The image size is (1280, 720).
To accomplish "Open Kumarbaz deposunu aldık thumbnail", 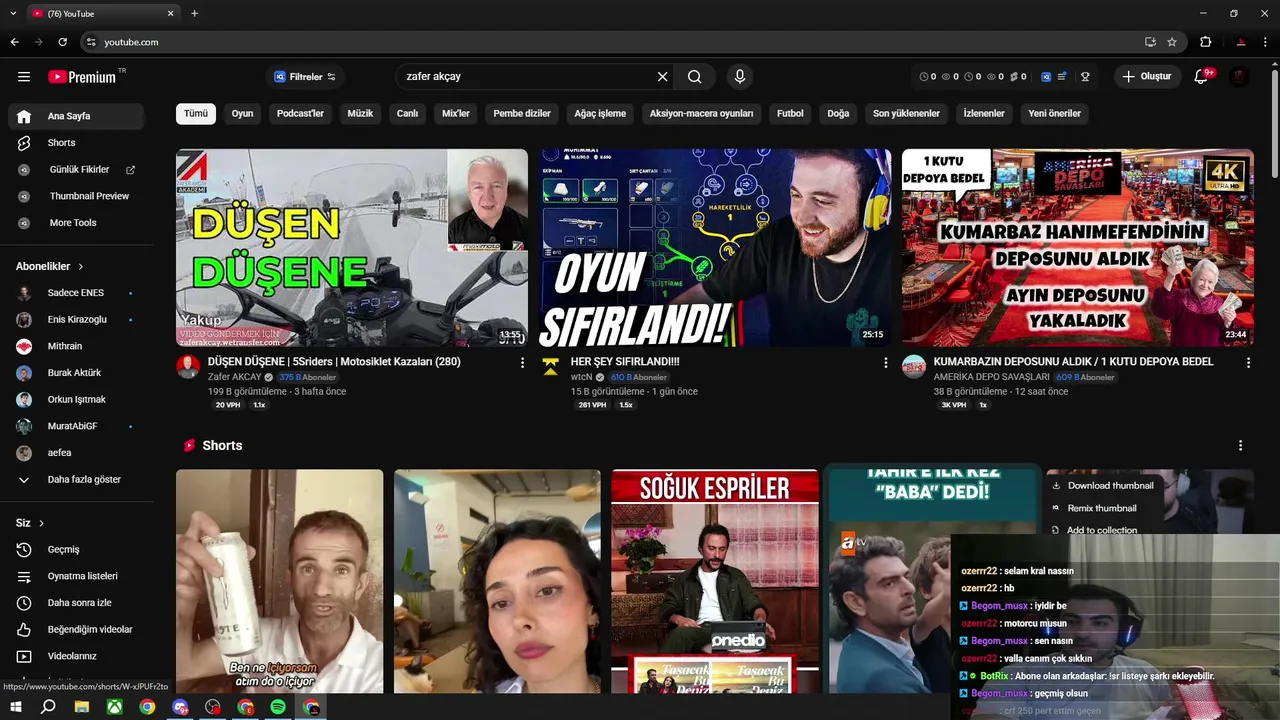I will pos(1077,247).
